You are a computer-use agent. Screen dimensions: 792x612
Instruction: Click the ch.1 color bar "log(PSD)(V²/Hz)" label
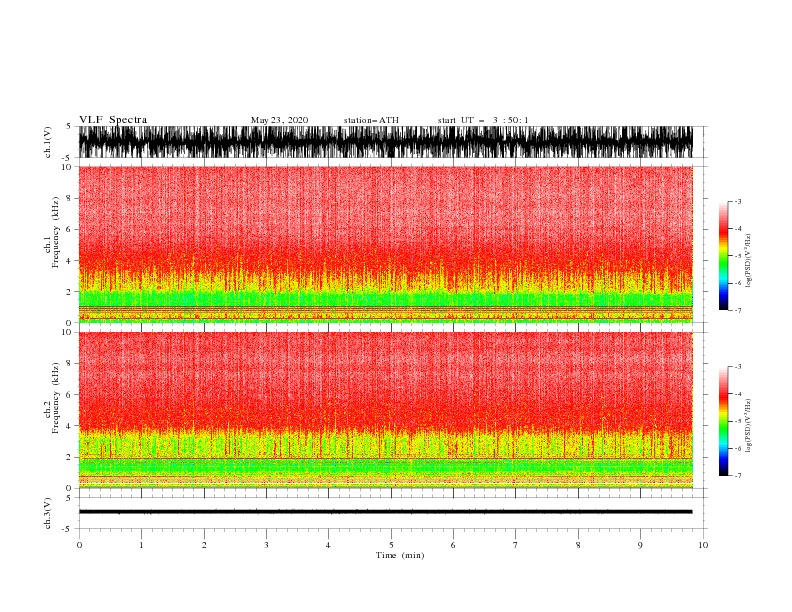749,261
